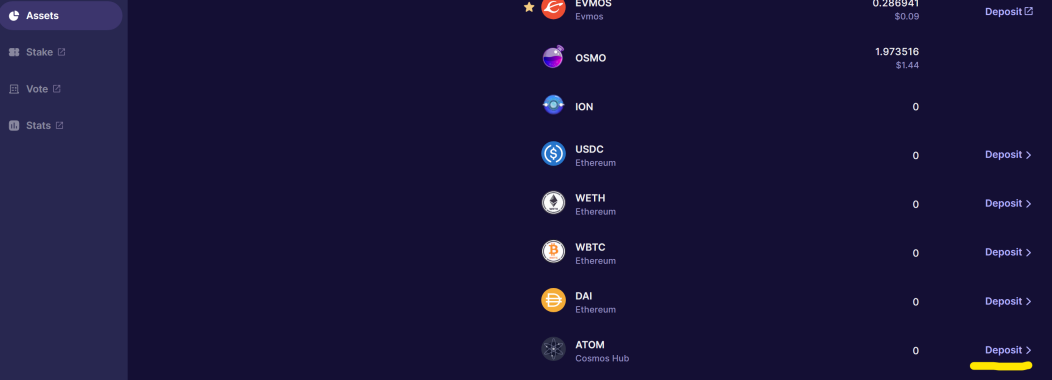The height and width of the screenshot is (380, 1052).
Task: Expand the arrow beside DAI Deposit
Action: (x=1029, y=301)
